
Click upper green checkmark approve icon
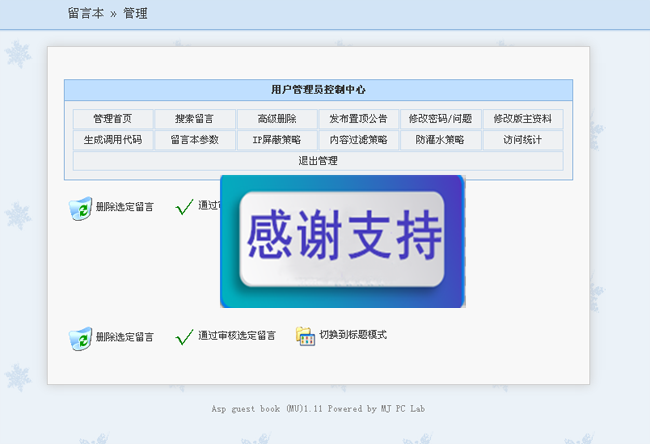(x=184, y=206)
